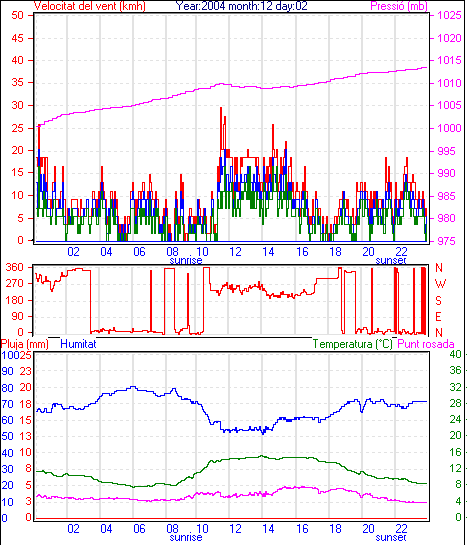Click the 'sunset' label under bottom chart

click(x=391, y=538)
